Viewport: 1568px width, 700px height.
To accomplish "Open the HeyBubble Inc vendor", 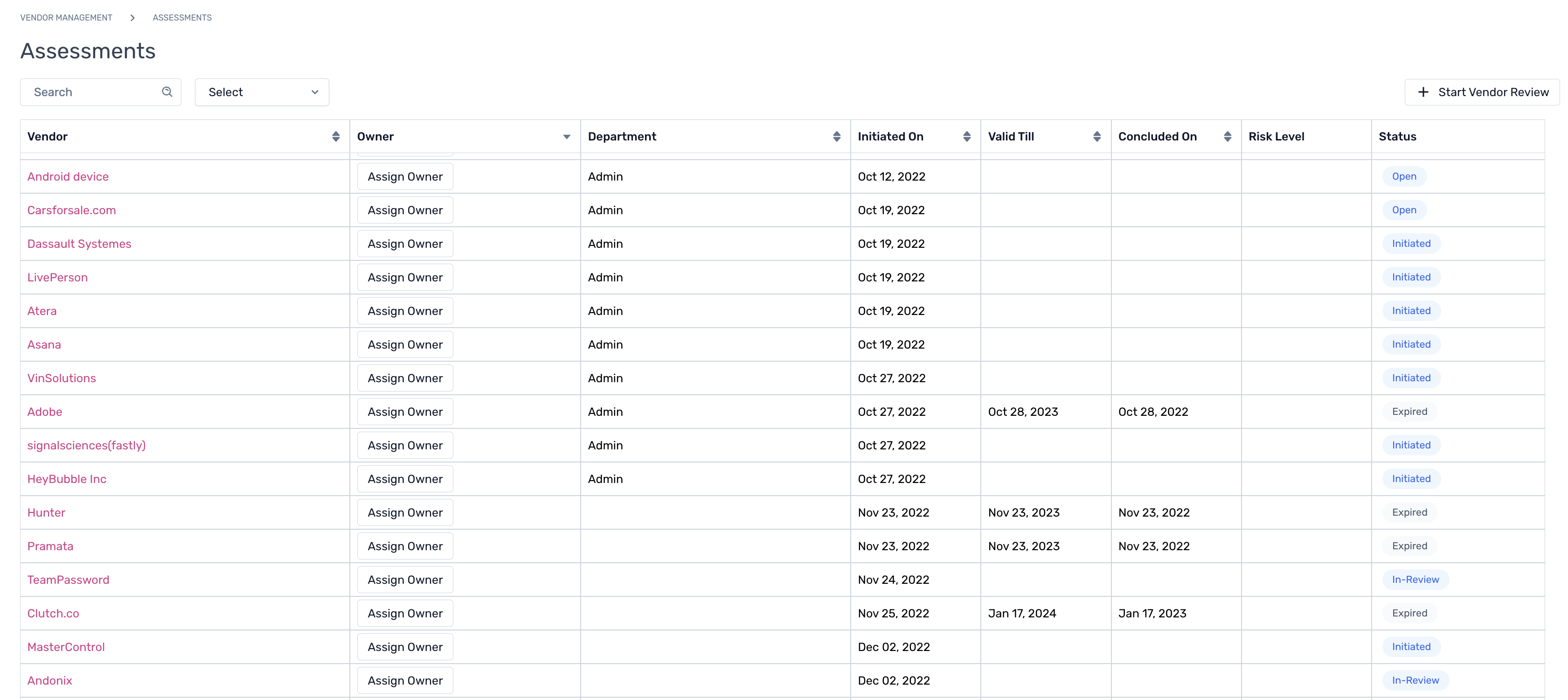I will tap(67, 479).
